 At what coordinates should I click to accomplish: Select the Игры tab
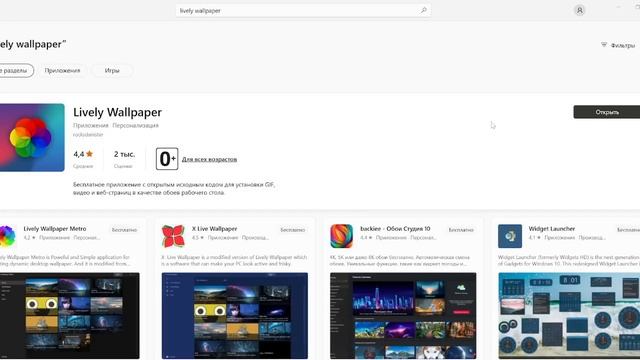[x=112, y=71]
